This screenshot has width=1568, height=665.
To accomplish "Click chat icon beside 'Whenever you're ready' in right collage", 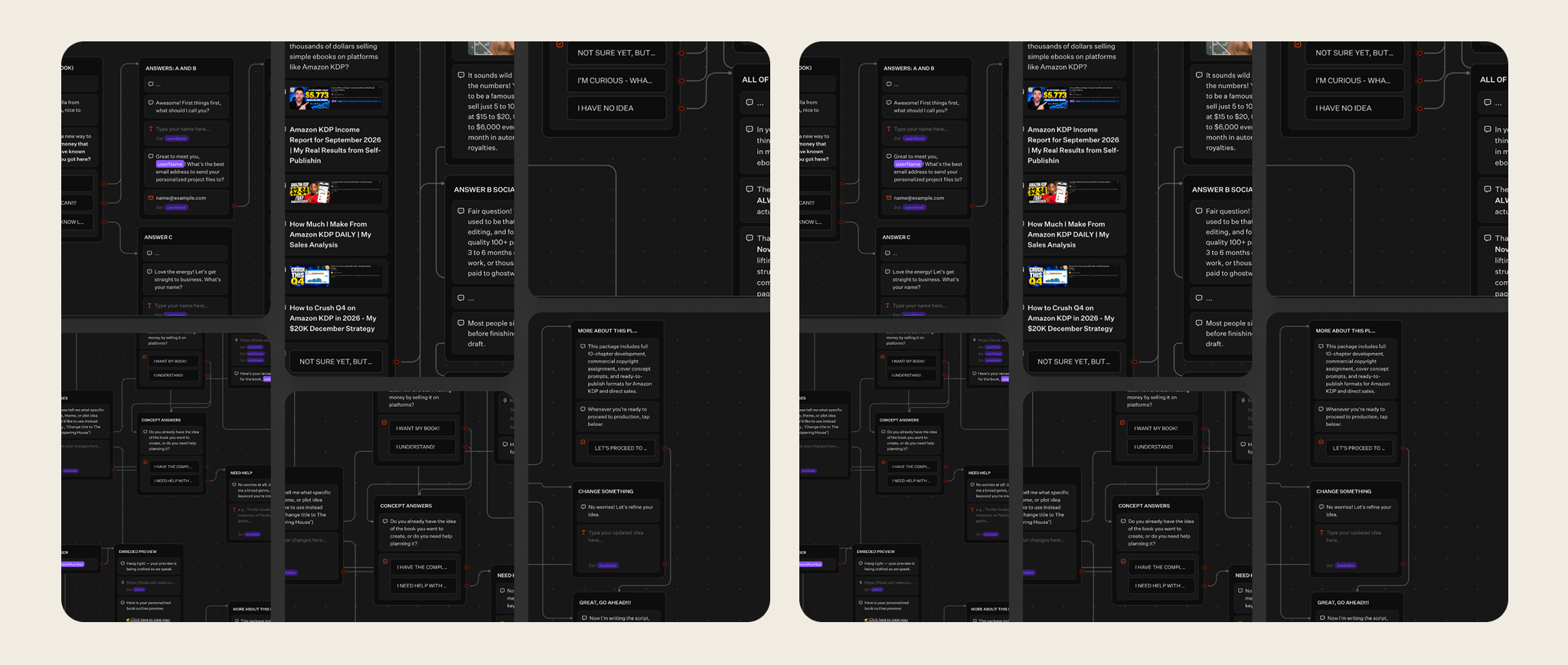I will tap(1321, 409).
